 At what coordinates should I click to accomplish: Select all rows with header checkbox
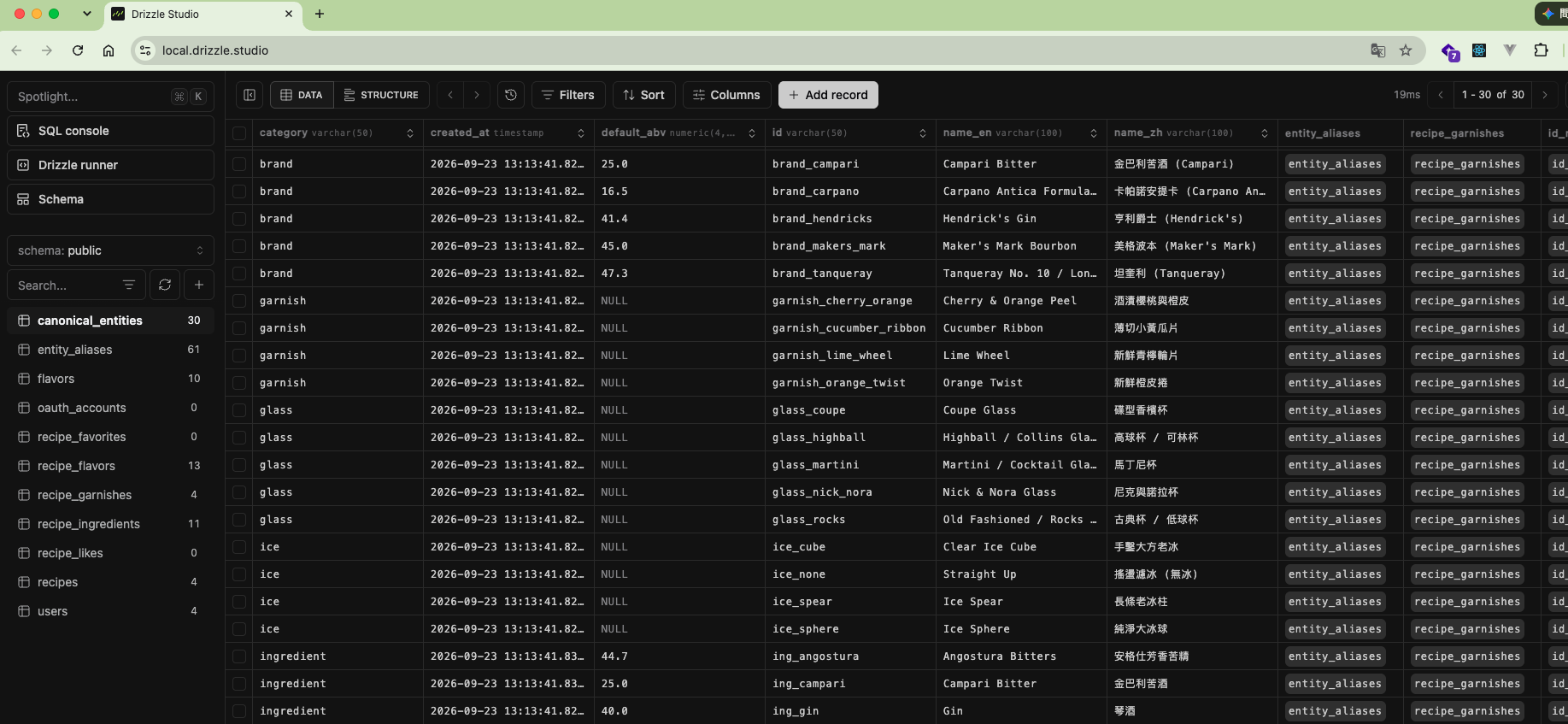click(239, 133)
